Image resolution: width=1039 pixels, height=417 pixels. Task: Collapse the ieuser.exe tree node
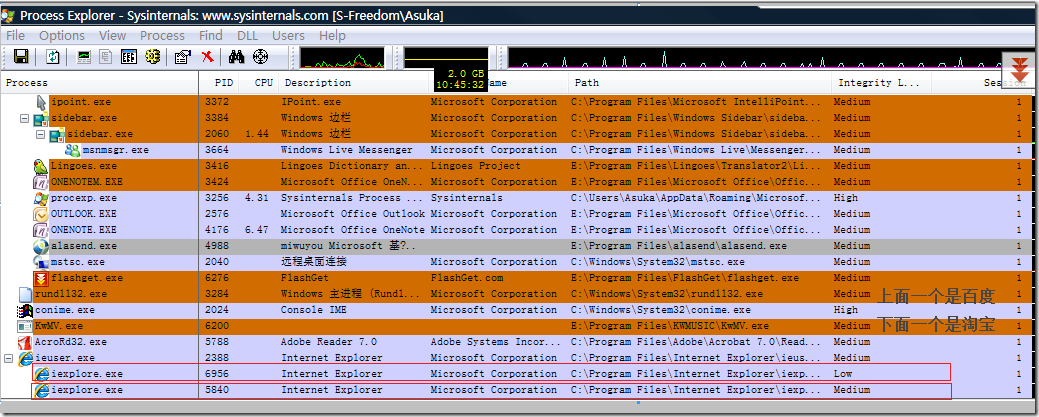pos(9,358)
